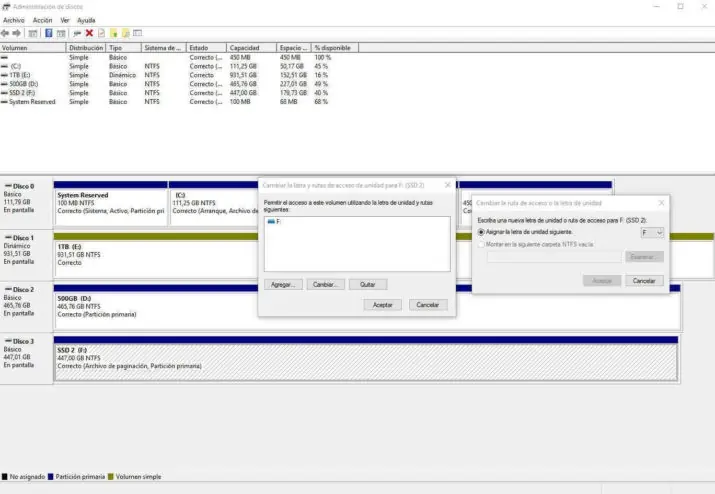Click the '447,00 GB' capacity cell in the volume list
The image size is (715, 494).
[x=243, y=93]
